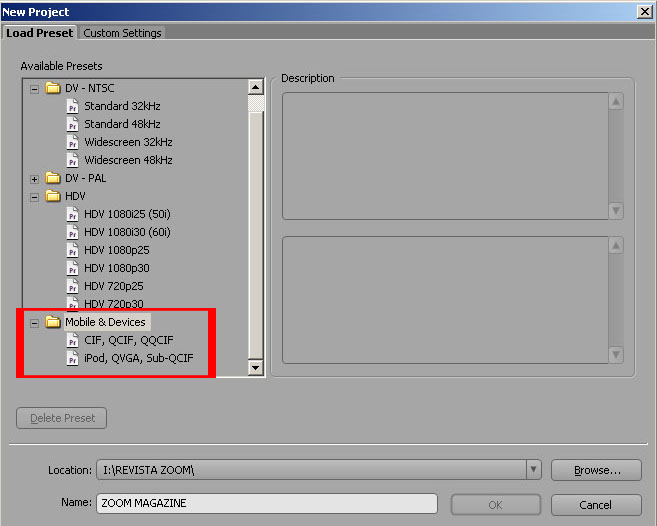Collapse the HDV preset folder

[x=35, y=196]
